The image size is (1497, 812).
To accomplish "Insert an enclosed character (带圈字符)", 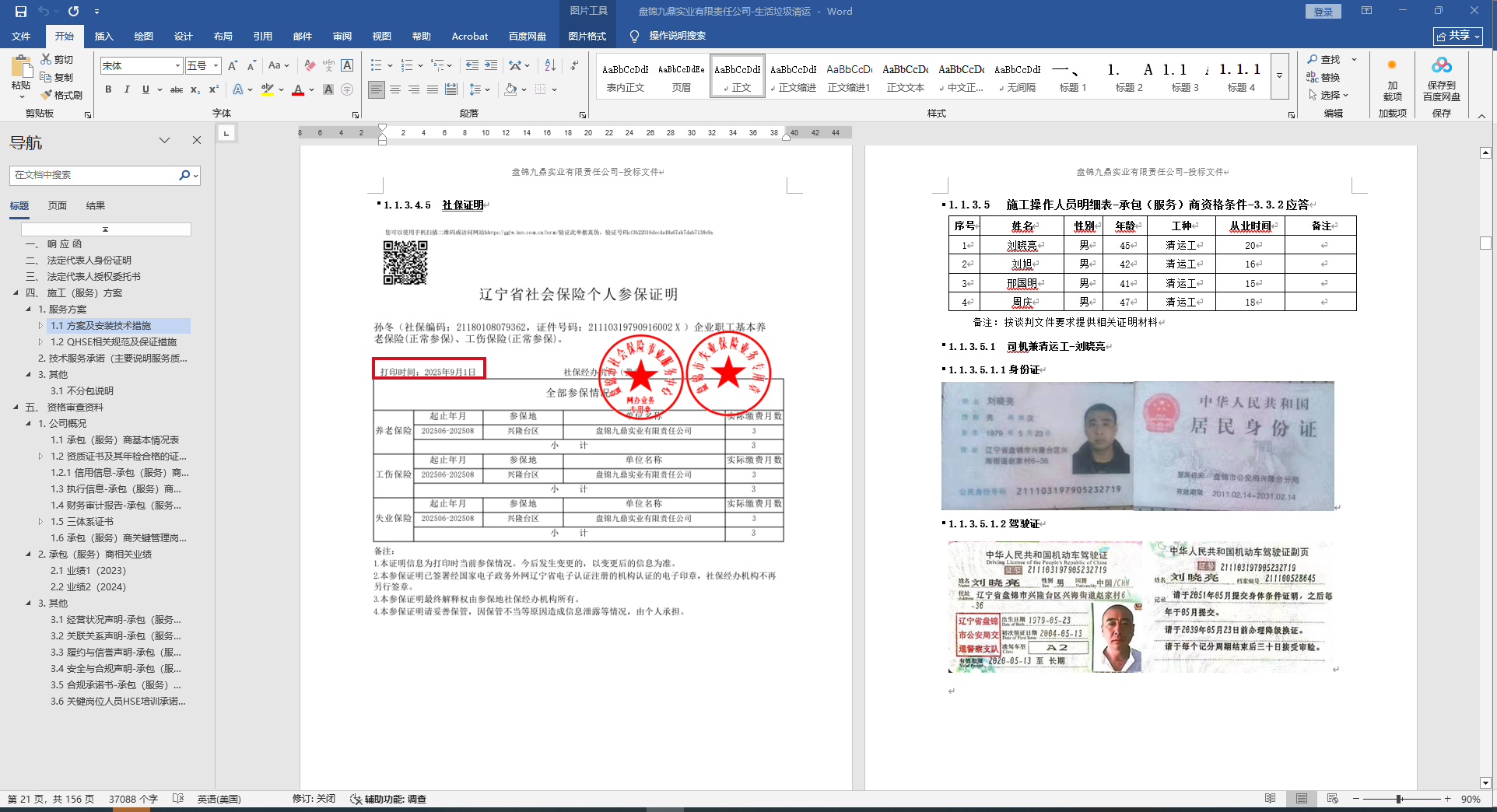I will point(347,89).
